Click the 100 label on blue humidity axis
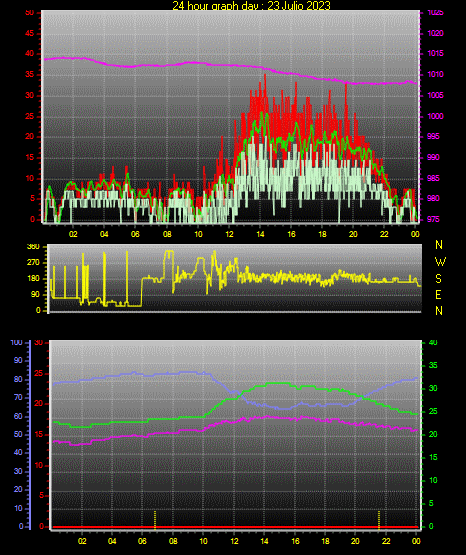 16,342
